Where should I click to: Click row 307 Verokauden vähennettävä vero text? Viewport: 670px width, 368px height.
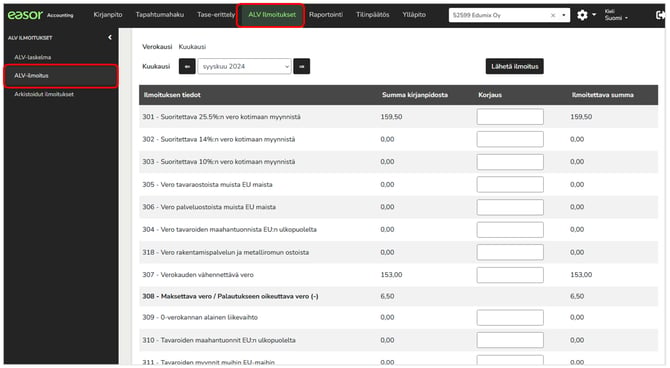[x=198, y=275]
